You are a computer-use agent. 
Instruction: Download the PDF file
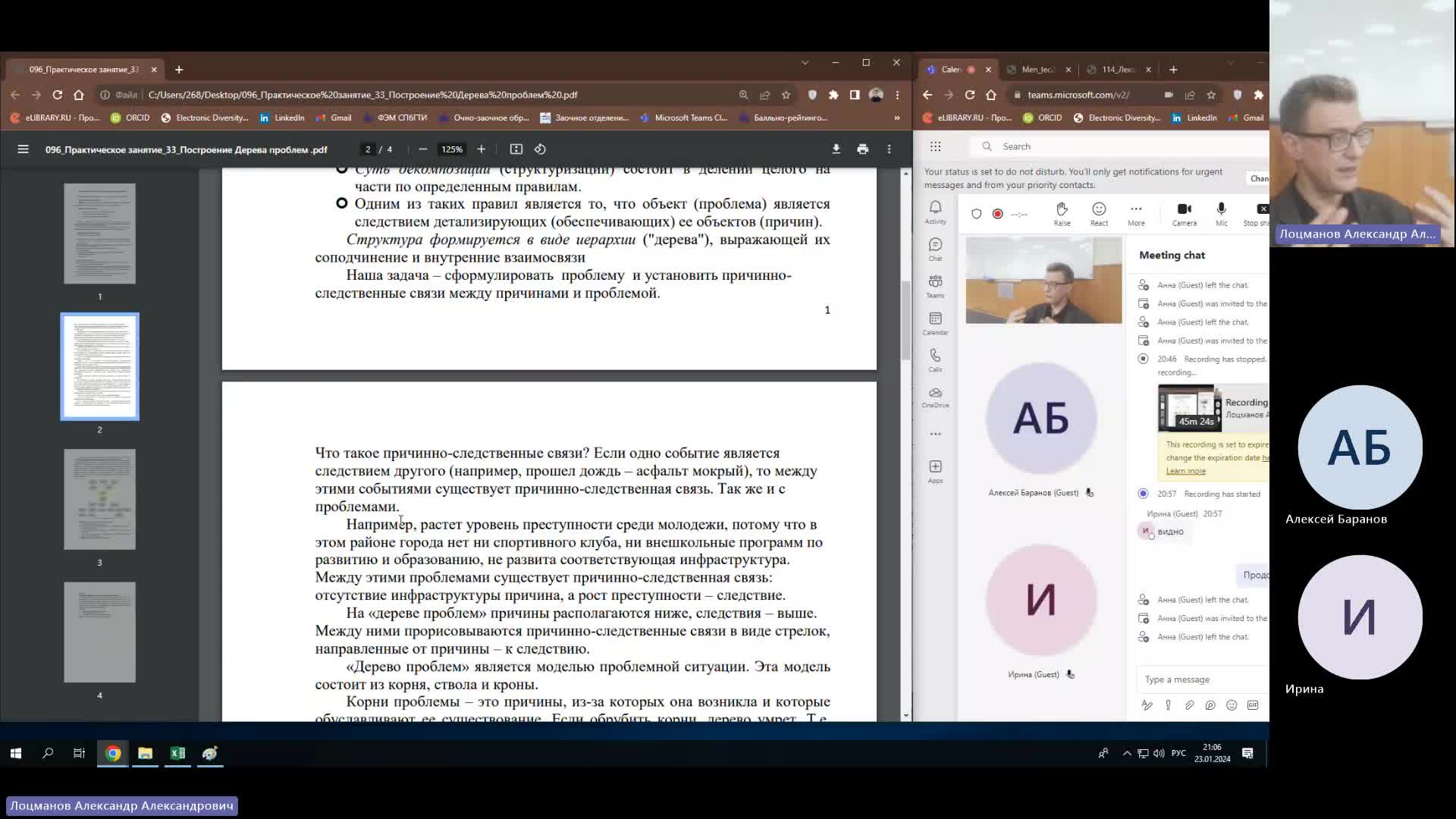pos(836,149)
